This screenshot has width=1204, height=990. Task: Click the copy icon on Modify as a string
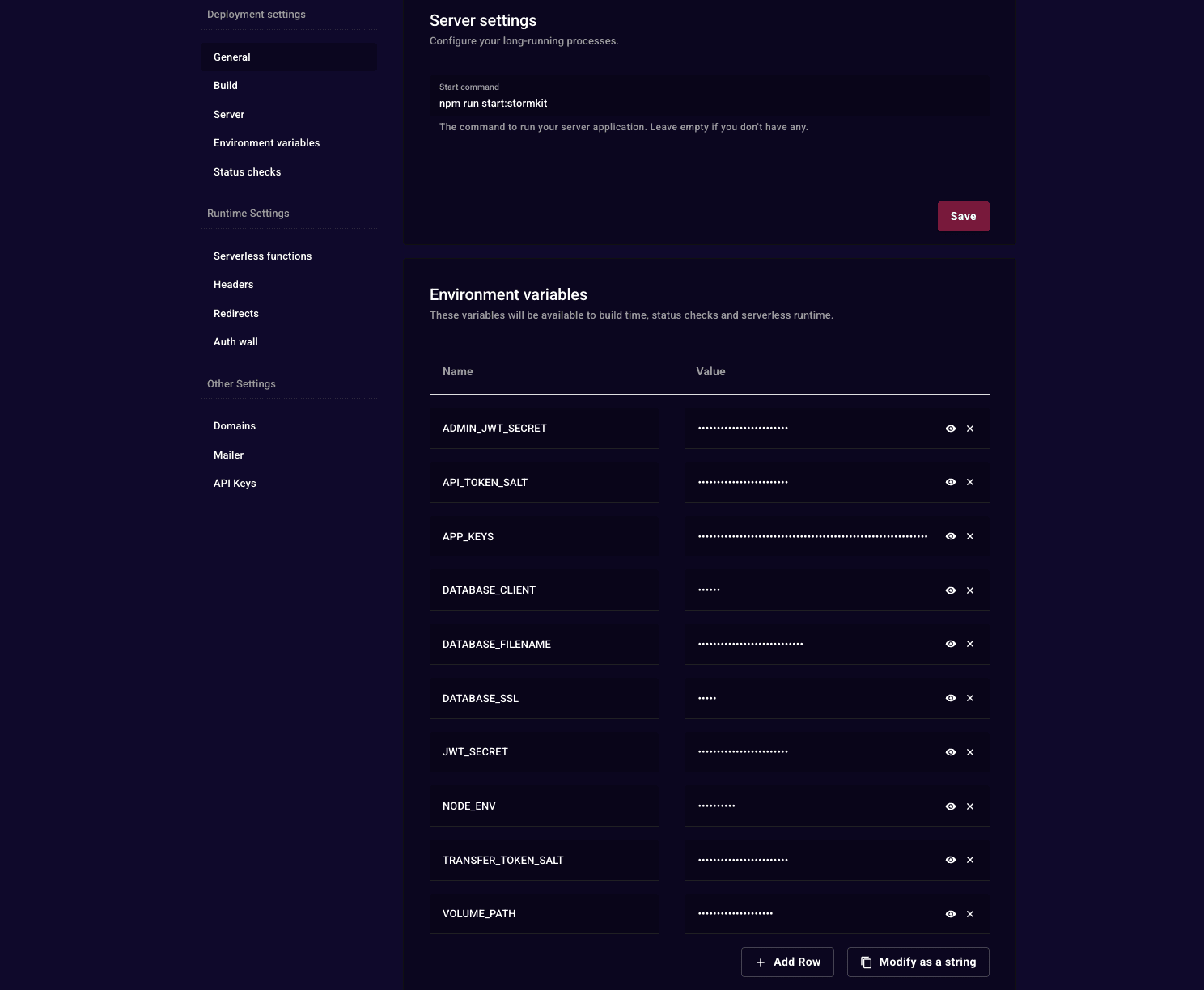point(866,962)
